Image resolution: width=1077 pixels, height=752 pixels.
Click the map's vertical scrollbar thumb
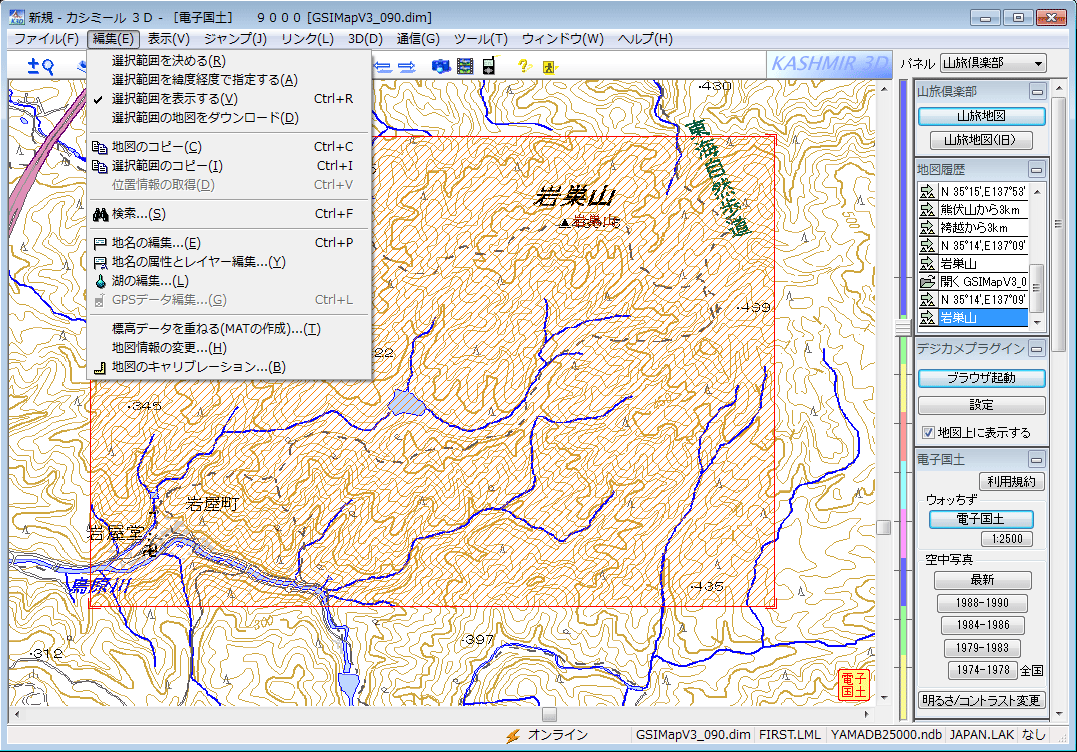883,527
